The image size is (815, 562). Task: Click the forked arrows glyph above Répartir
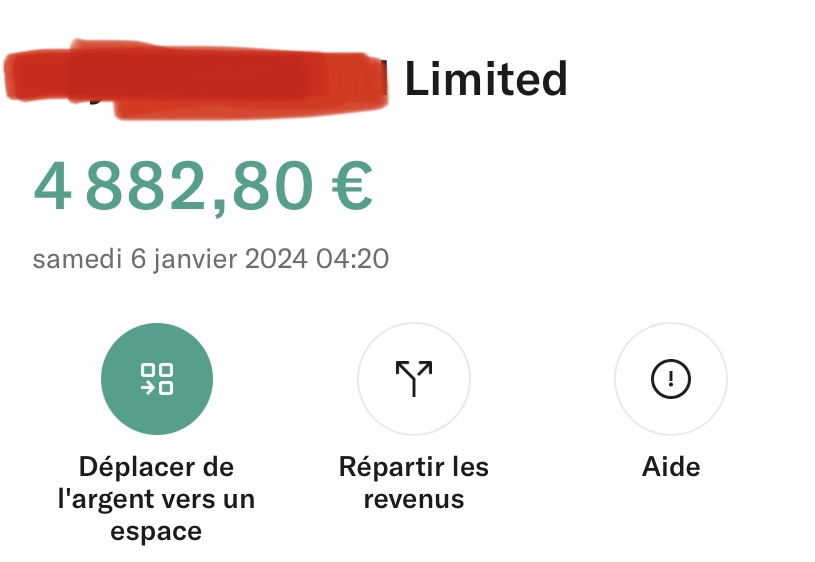point(414,378)
